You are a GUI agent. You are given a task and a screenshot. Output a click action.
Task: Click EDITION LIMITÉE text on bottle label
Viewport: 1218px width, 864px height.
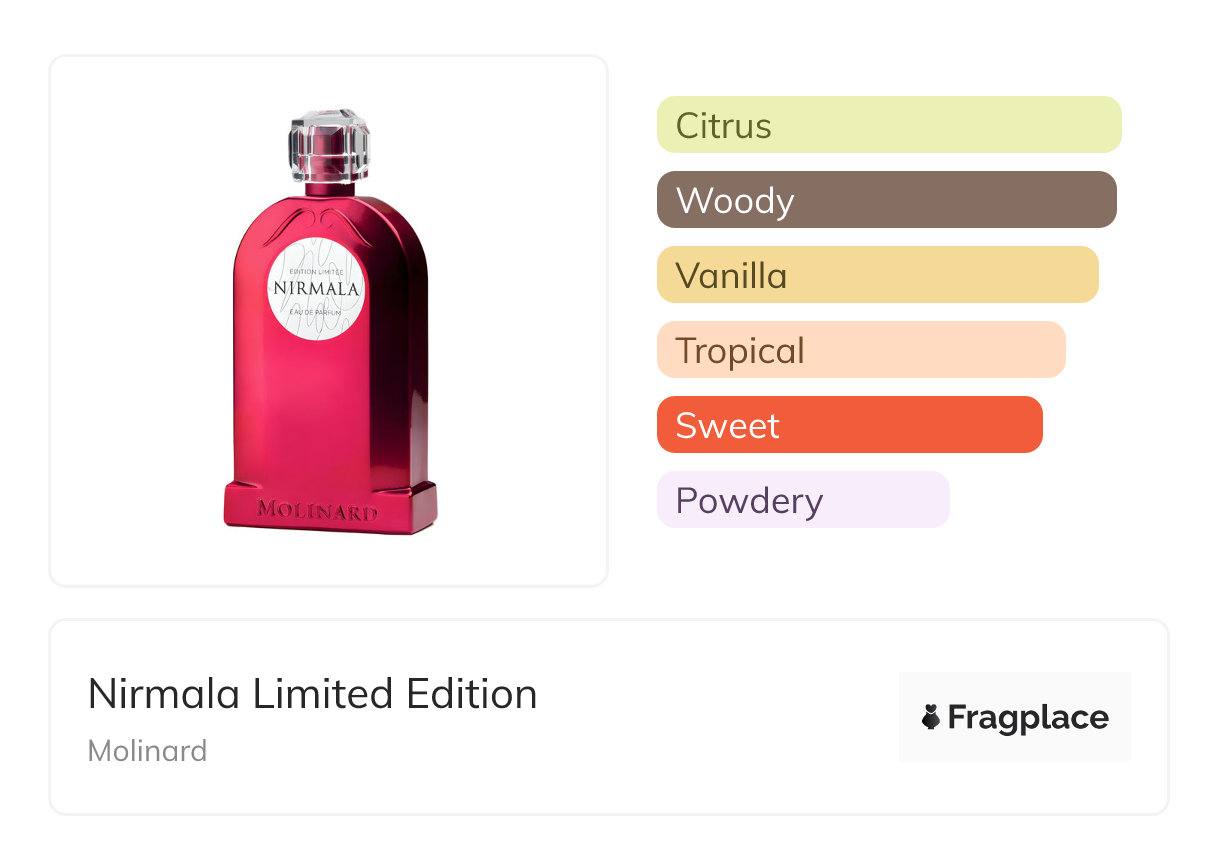[x=315, y=271]
